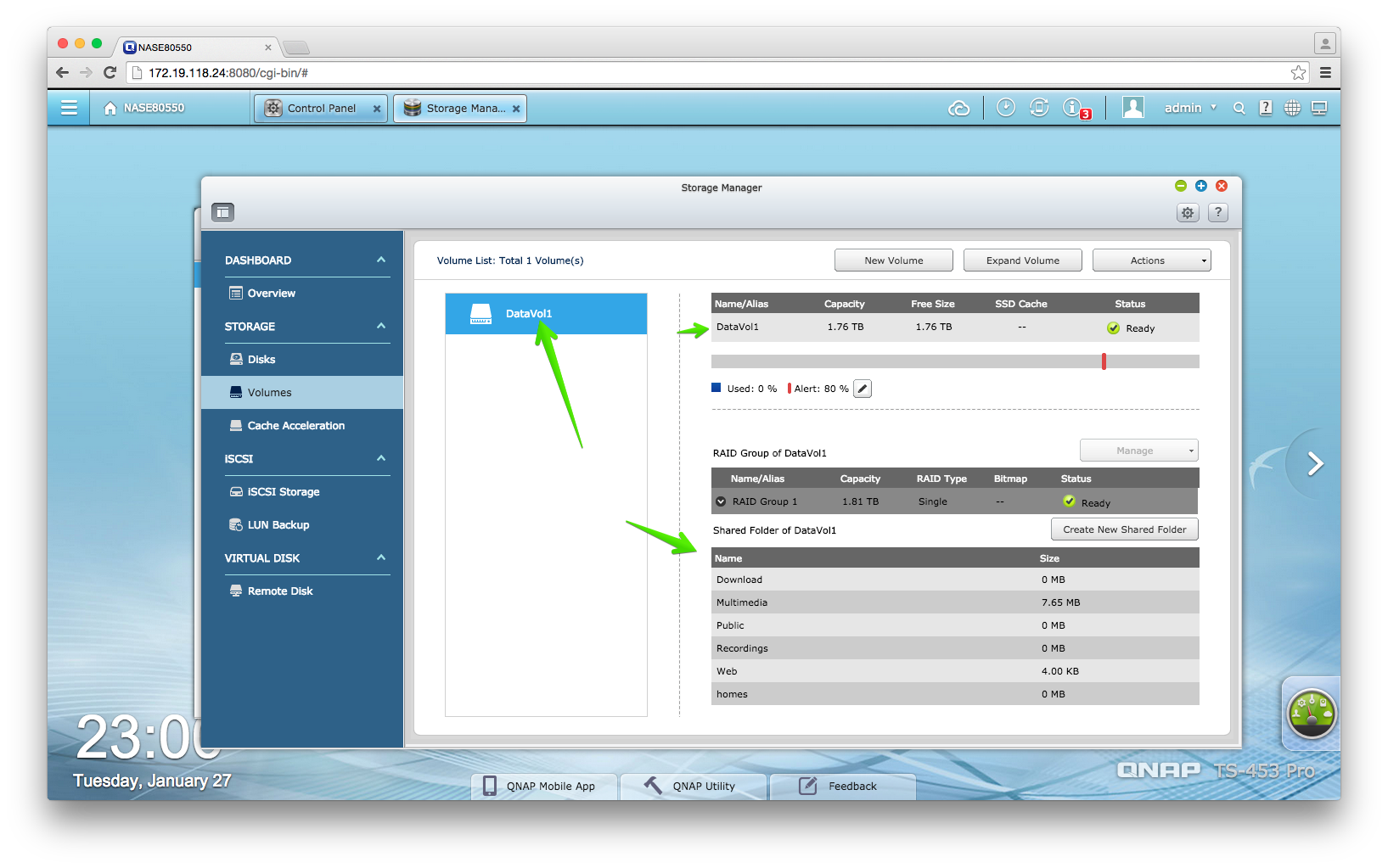Collapse the iSCSI section

[x=381, y=458]
